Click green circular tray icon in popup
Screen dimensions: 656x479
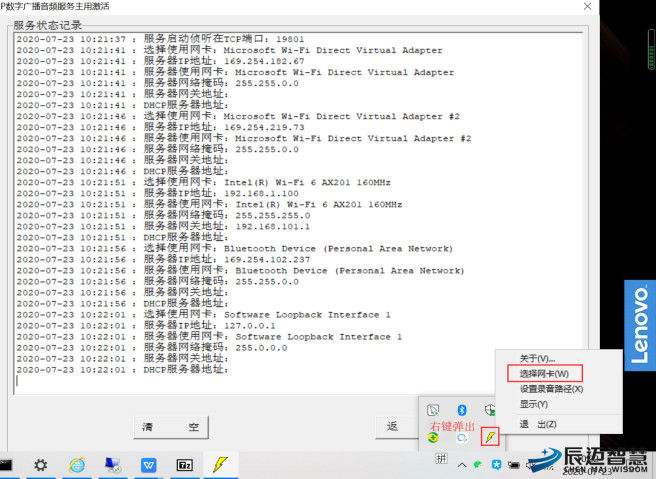tap(433, 437)
